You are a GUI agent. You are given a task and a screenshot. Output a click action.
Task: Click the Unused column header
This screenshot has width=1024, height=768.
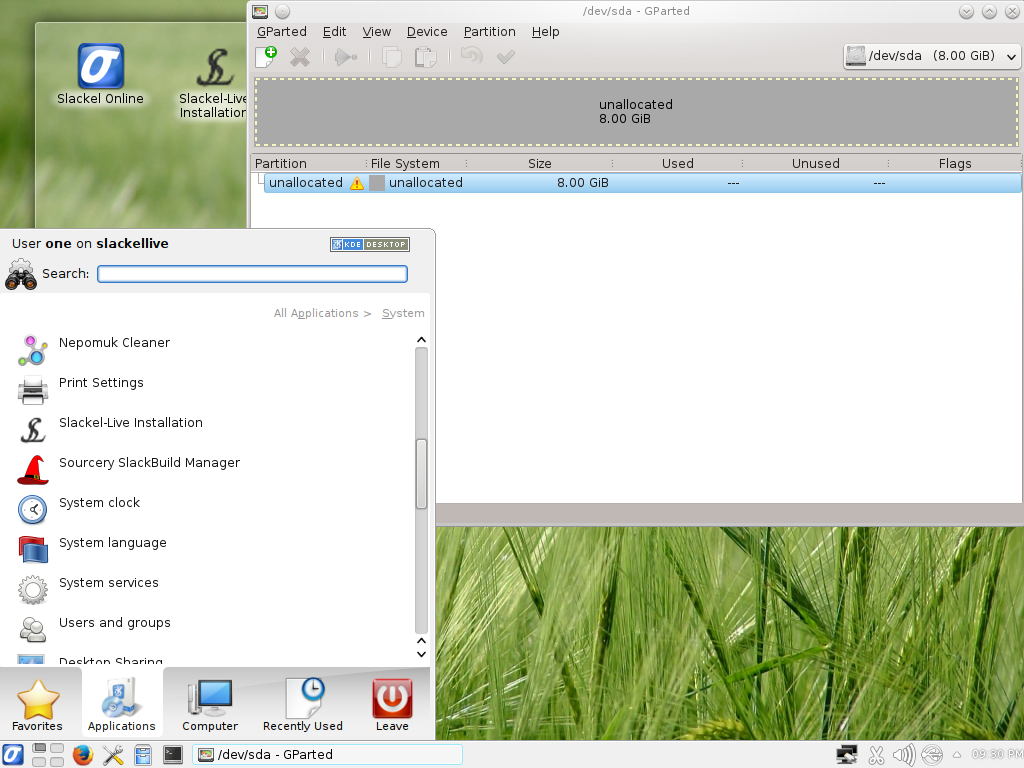click(x=816, y=163)
